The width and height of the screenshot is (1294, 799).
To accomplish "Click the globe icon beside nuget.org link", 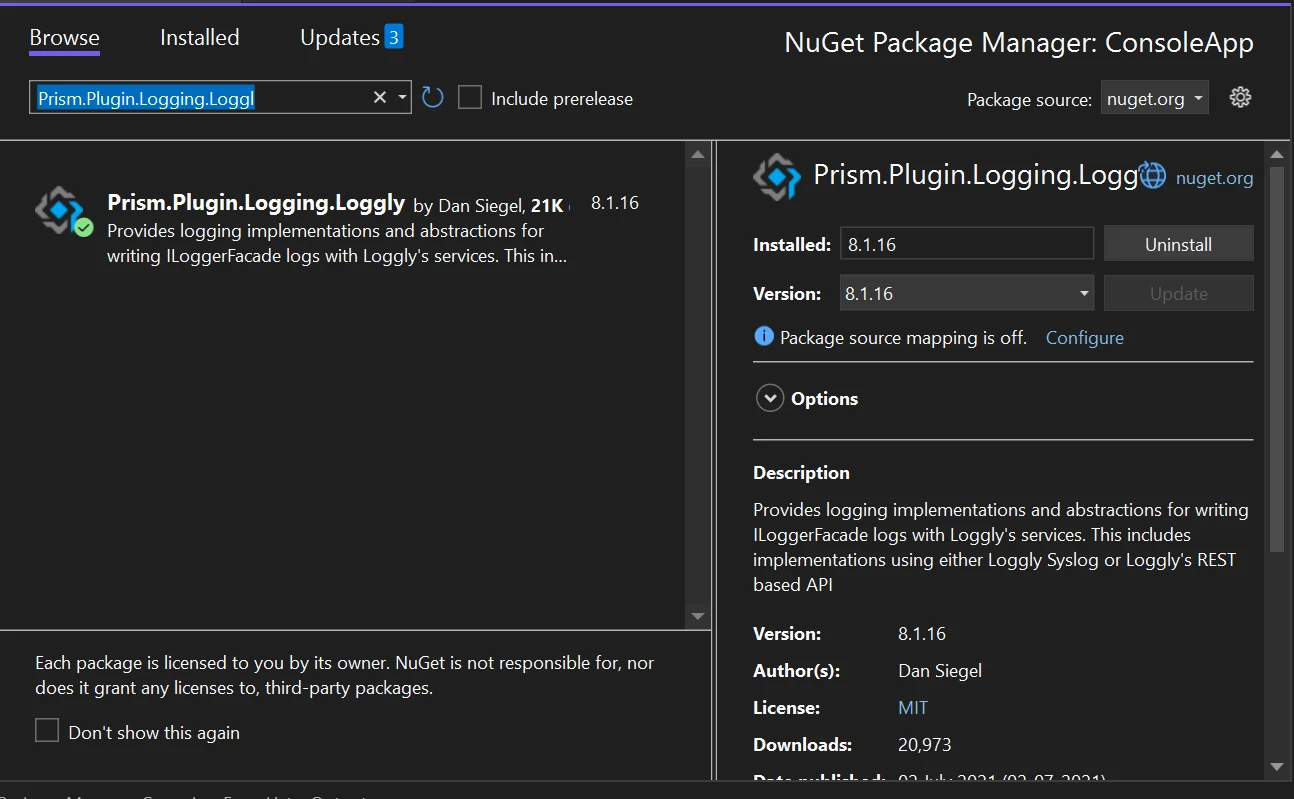I will coord(1153,176).
